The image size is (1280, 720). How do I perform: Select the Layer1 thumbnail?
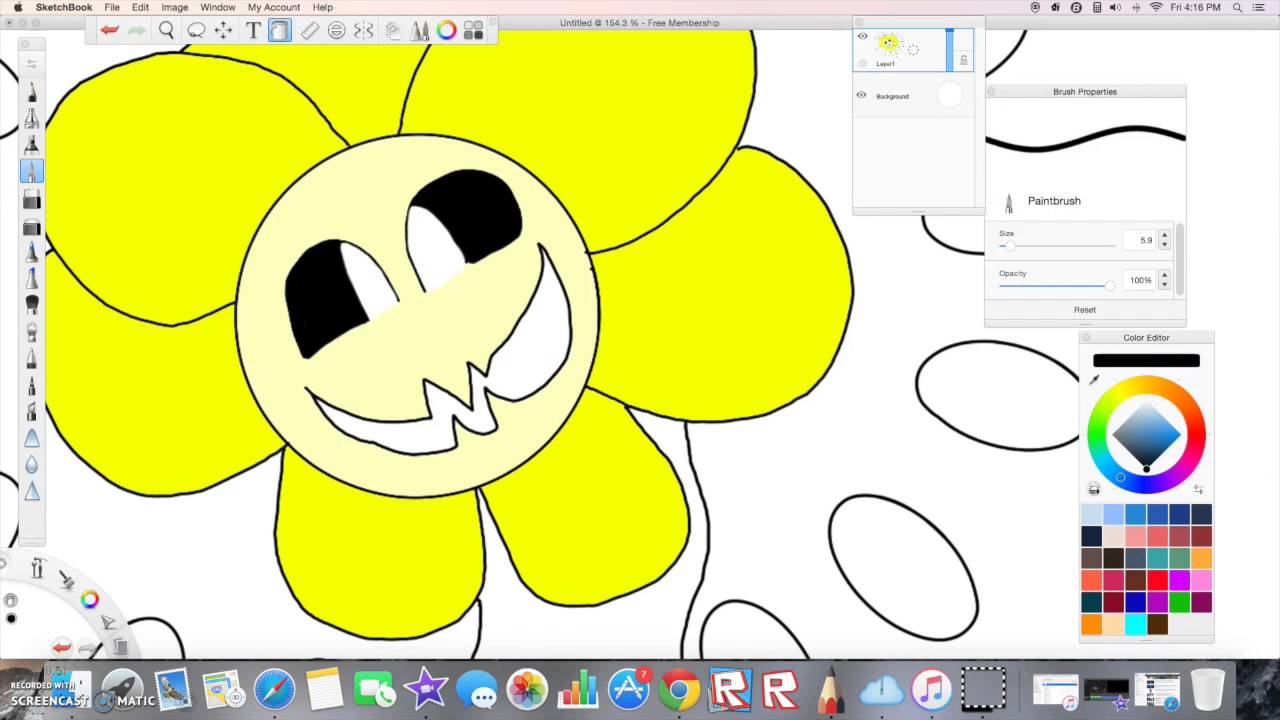point(896,44)
